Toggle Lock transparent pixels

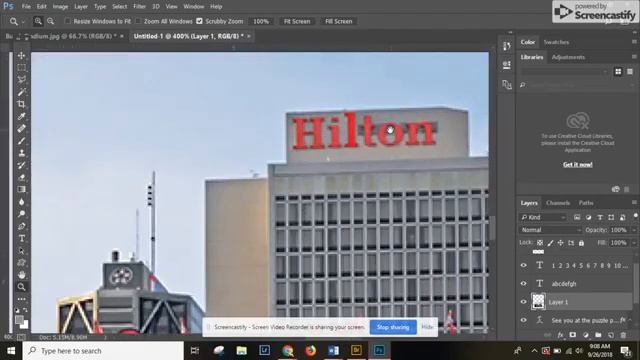540,242
